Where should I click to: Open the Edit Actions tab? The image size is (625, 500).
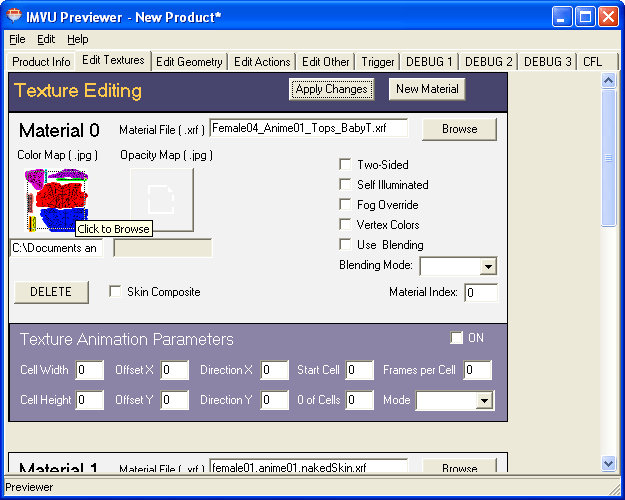tap(262, 62)
